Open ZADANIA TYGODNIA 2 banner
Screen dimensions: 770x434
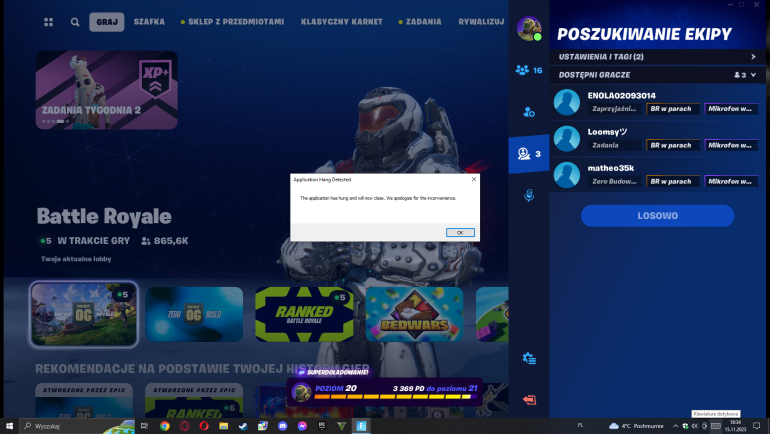tap(107, 90)
